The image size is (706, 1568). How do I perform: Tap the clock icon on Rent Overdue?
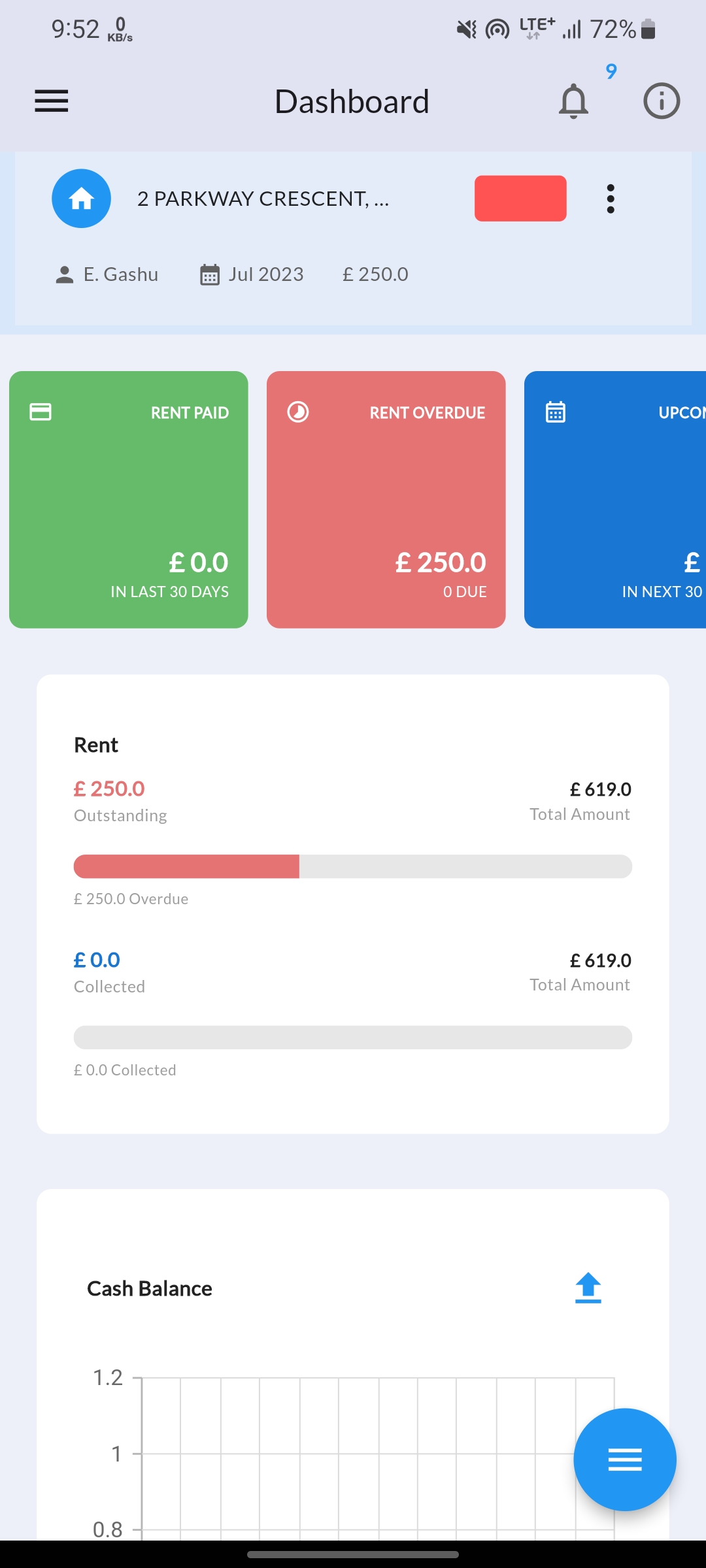(x=298, y=412)
